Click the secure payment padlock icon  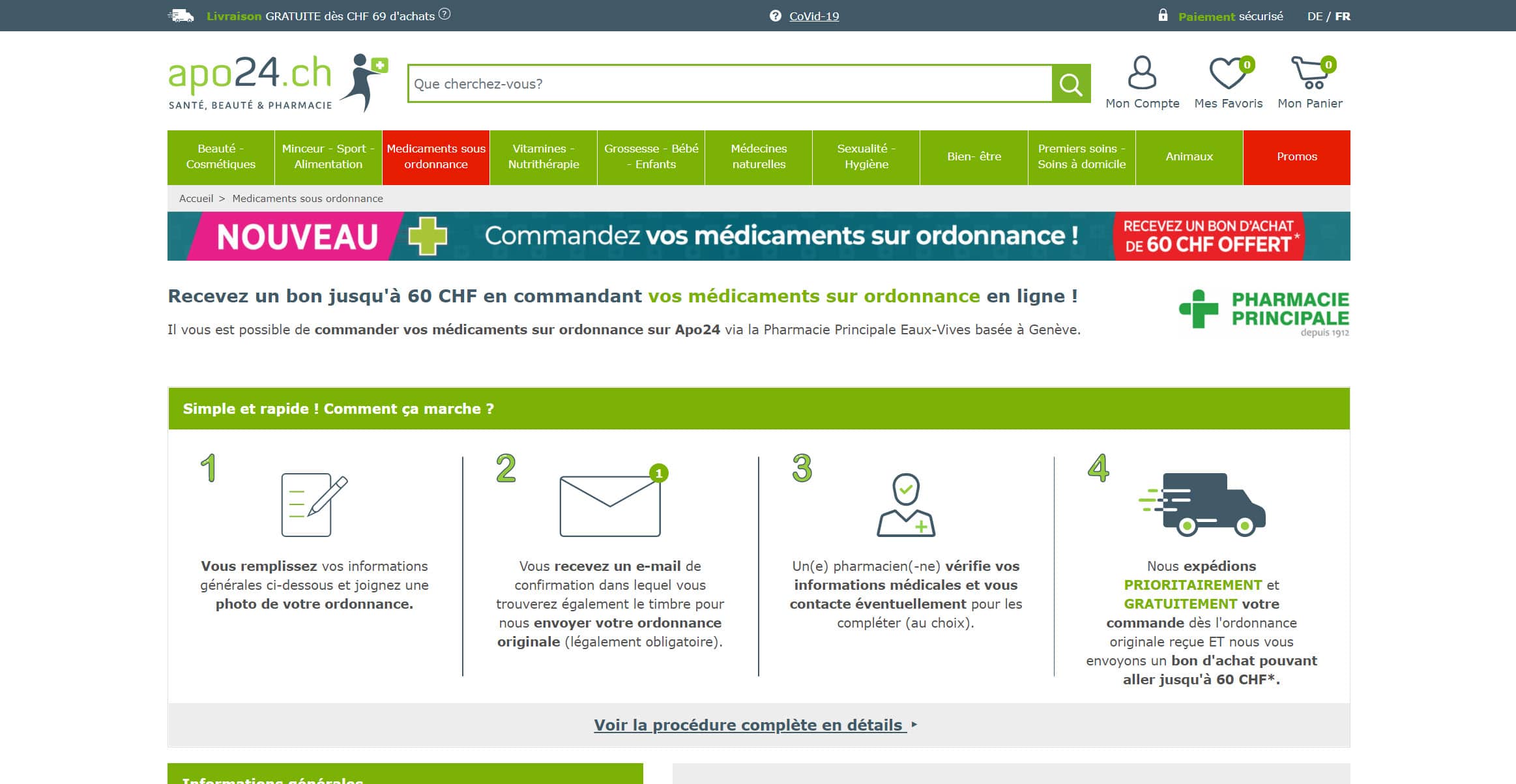pos(1163,14)
